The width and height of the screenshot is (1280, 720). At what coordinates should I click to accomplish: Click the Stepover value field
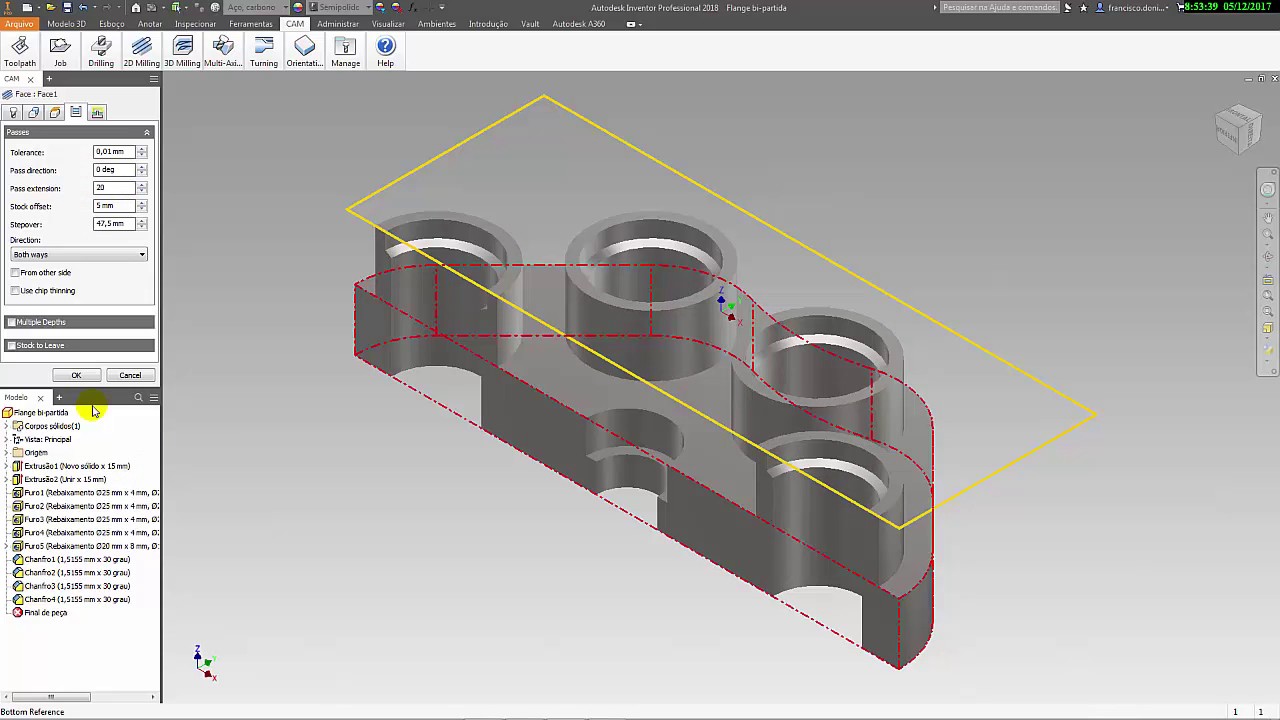114,224
